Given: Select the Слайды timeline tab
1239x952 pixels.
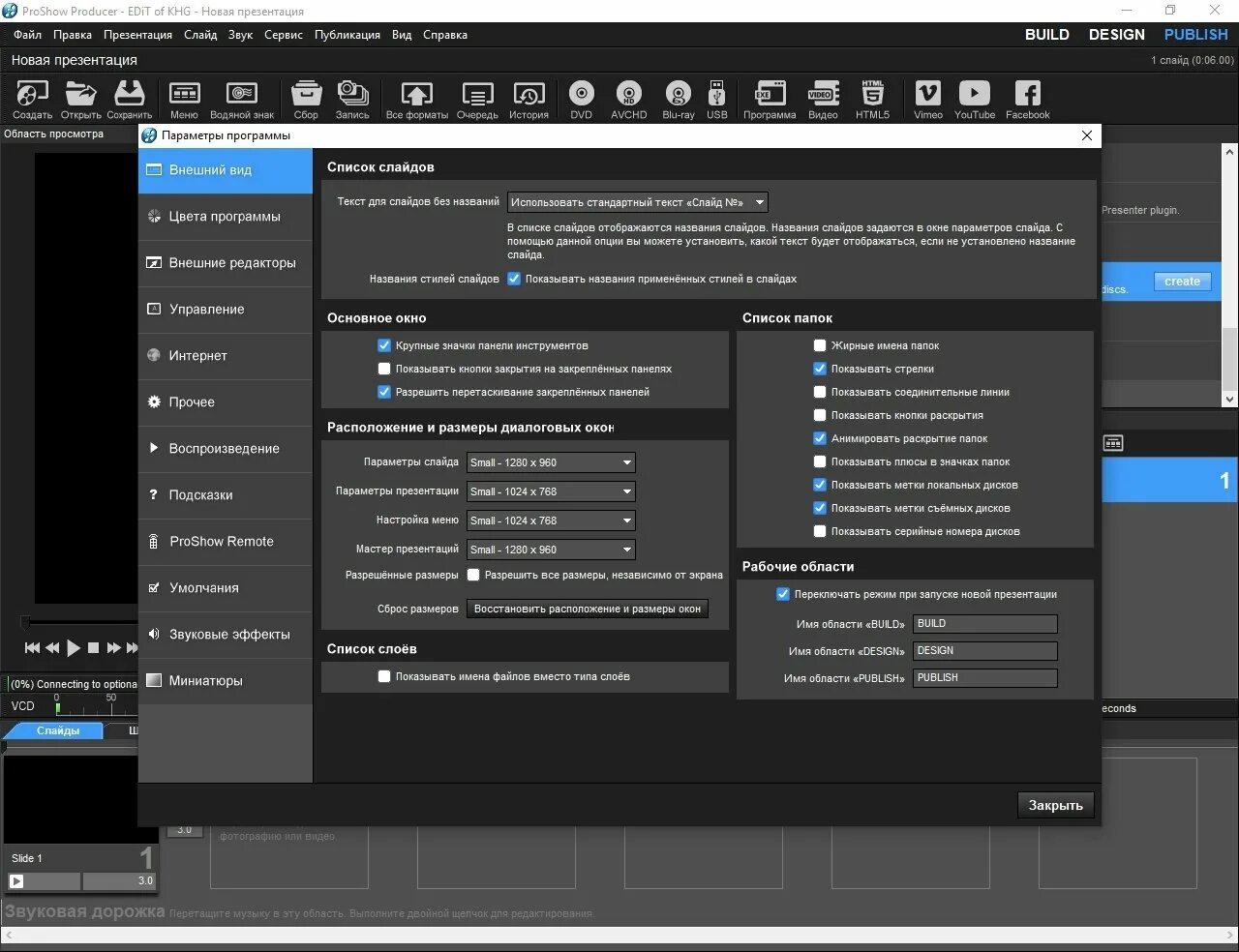Looking at the screenshot, I should click(x=58, y=730).
